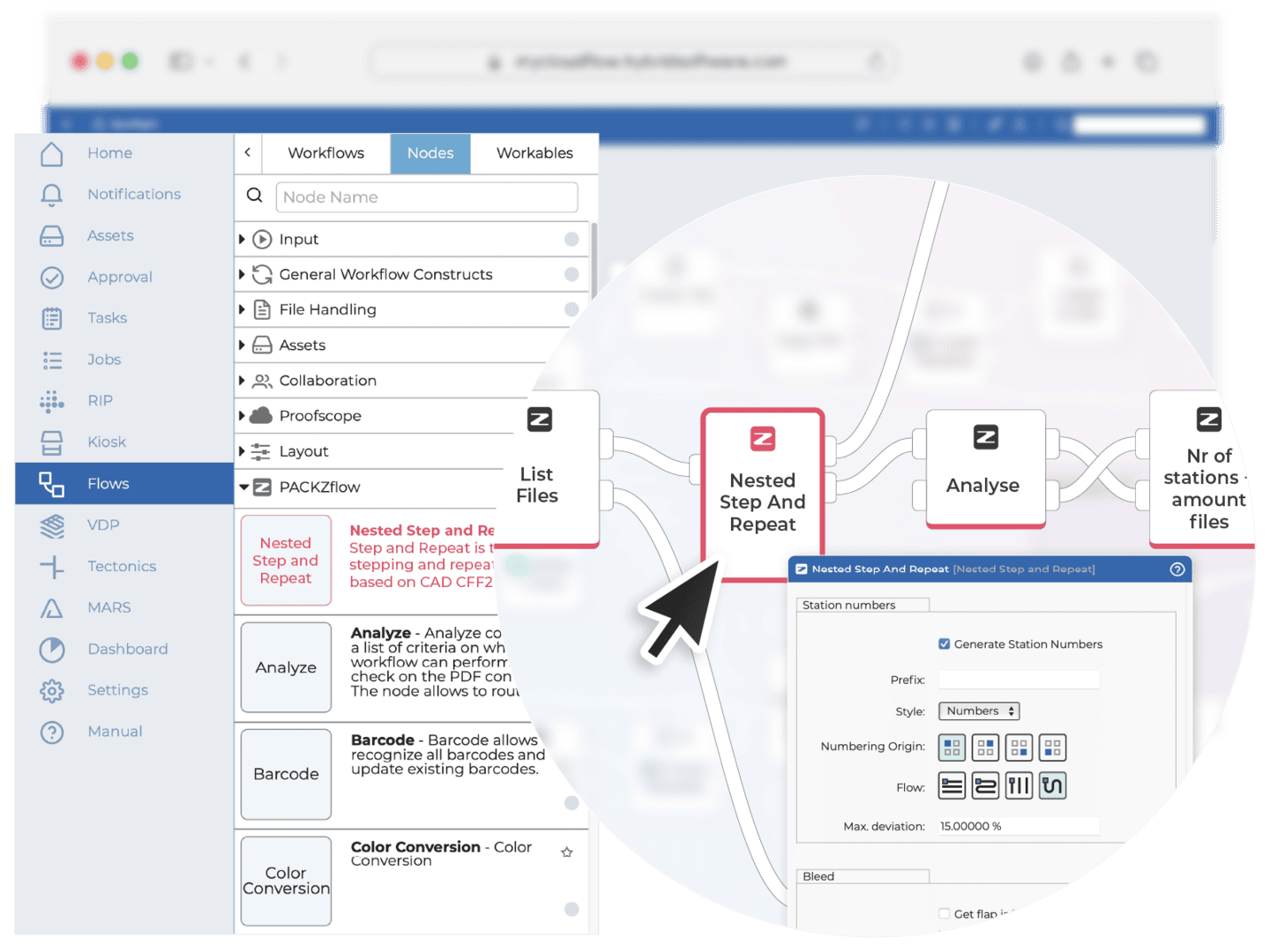Viewport: 1270px width, 952px height.
Task: Toggle the circle beside the Barcode node
Action: (571, 803)
